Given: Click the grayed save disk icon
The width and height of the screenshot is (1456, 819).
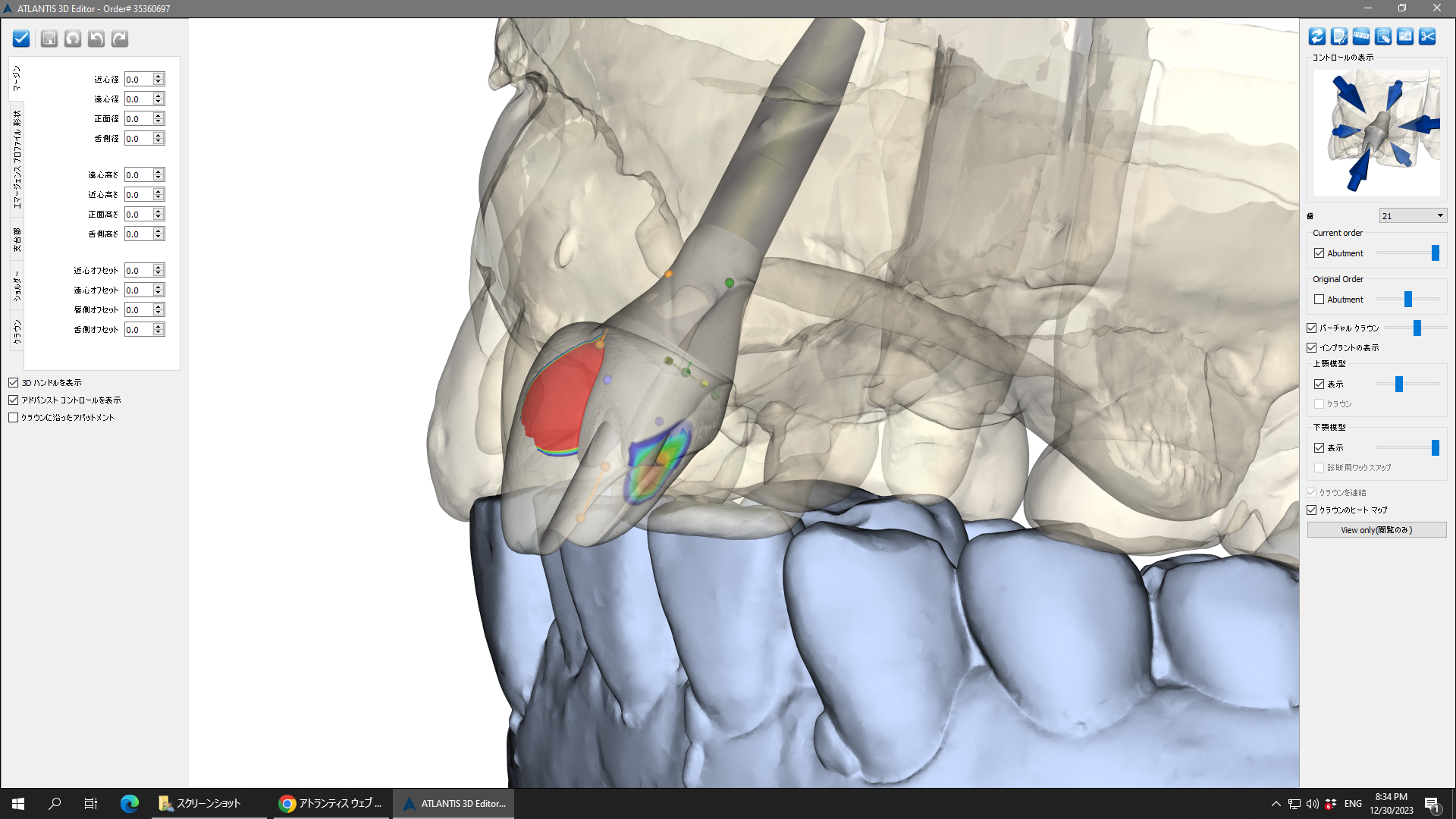Looking at the screenshot, I should pyautogui.click(x=49, y=39).
